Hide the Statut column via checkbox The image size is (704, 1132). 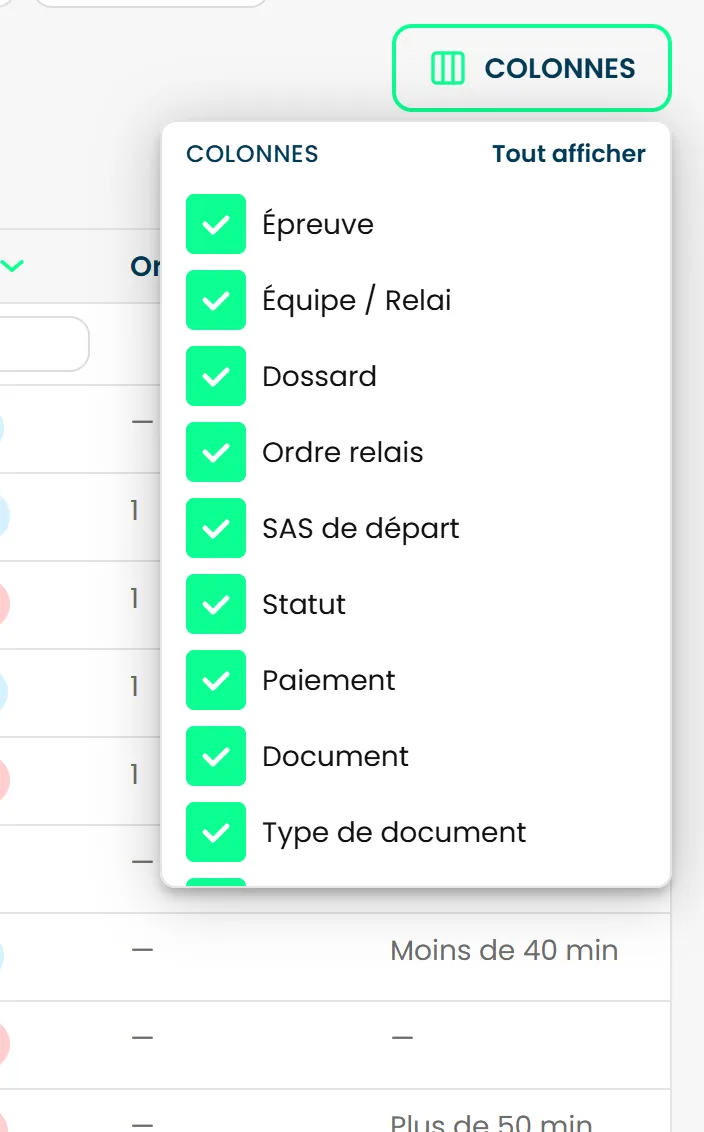[x=216, y=604]
